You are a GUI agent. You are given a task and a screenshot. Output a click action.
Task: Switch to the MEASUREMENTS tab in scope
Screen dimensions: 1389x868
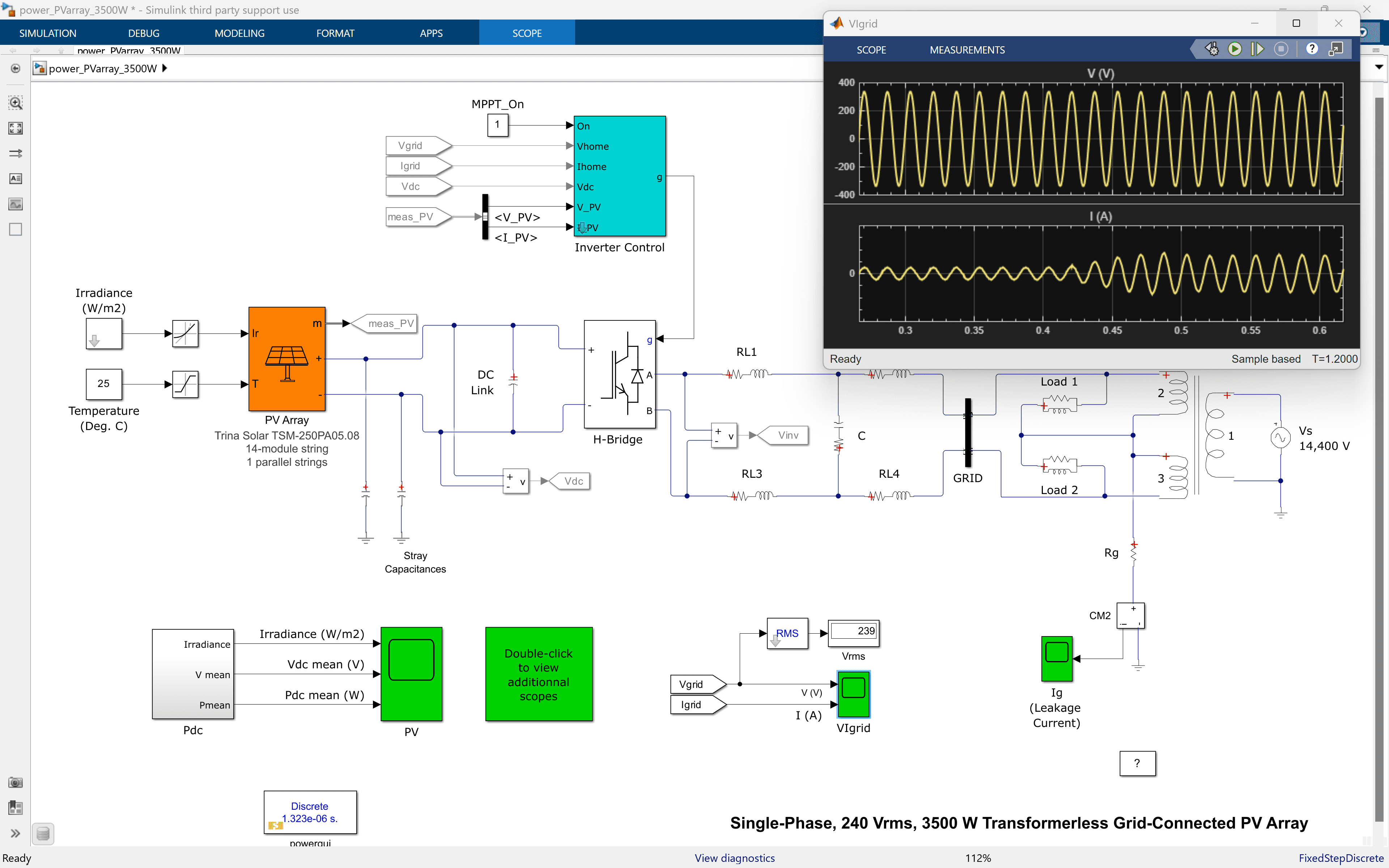point(967,50)
